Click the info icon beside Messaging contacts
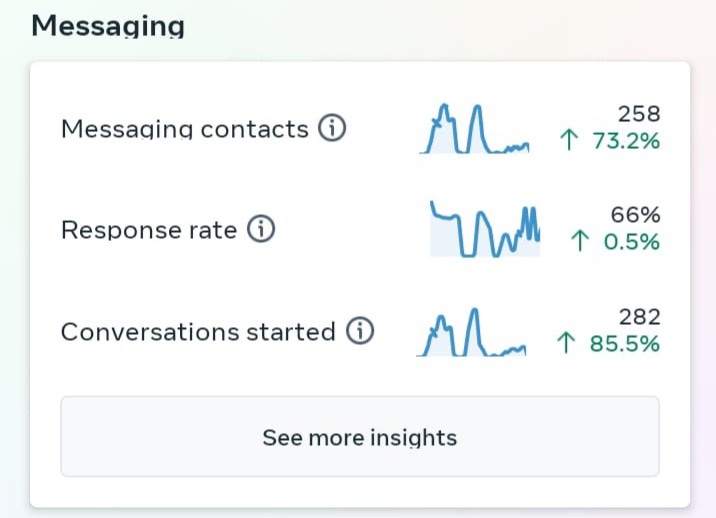Screen dimensions: 716x518 tap(332, 129)
